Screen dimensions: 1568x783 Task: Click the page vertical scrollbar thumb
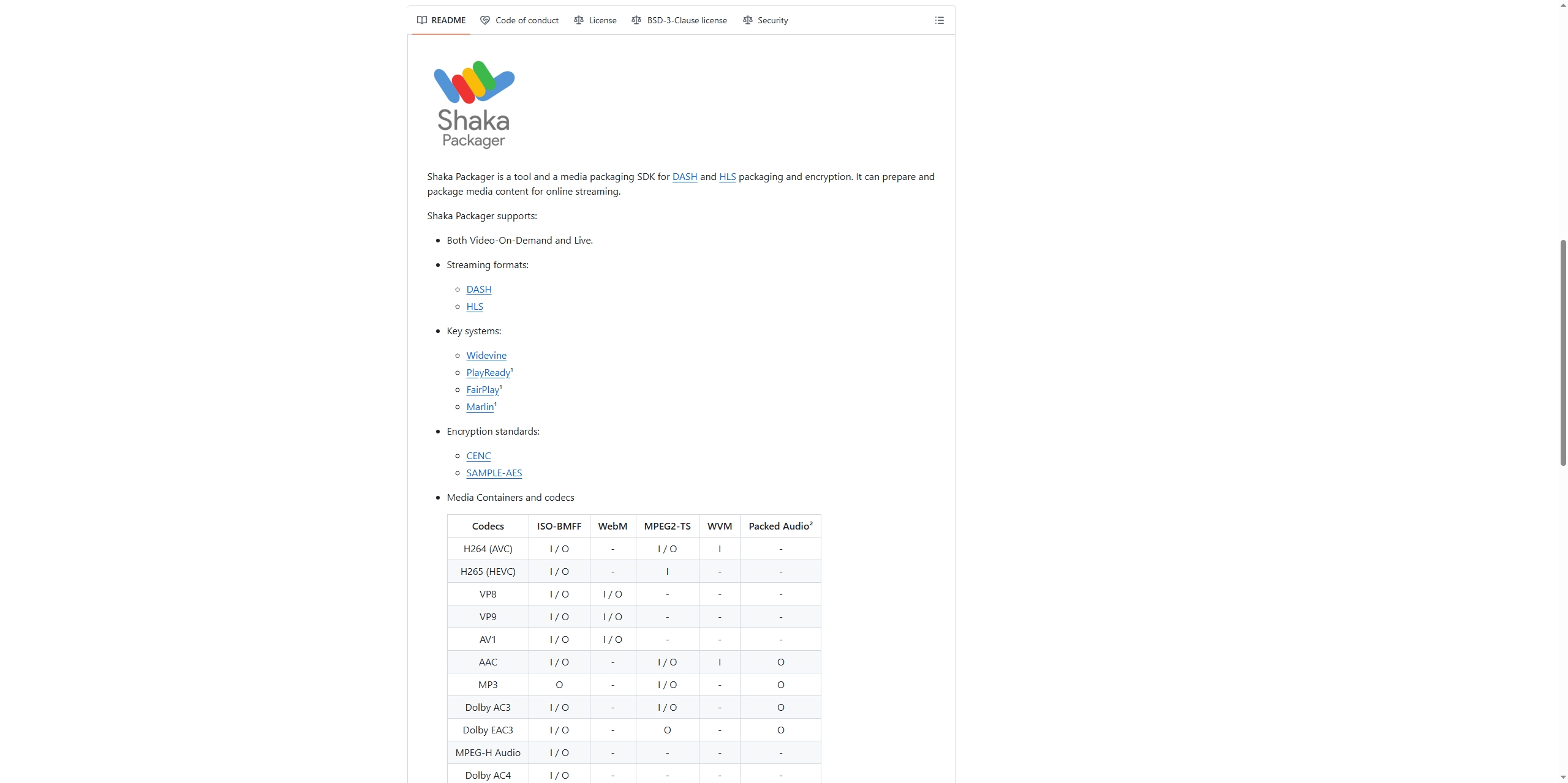pyautogui.click(x=1562, y=353)
